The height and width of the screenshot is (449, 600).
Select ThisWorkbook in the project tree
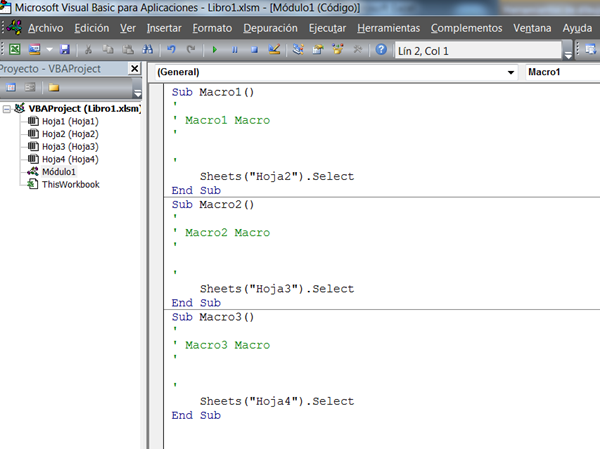[x=70, y=184]
